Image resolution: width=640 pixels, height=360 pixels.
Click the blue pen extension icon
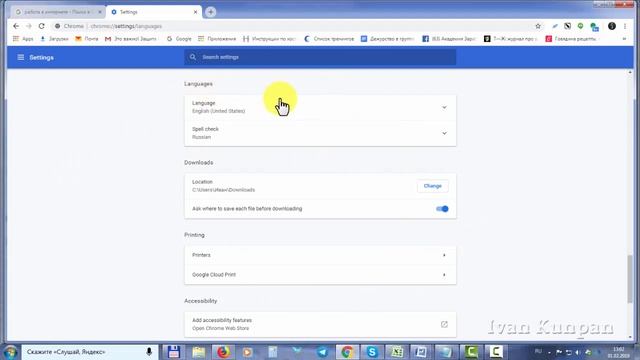555,26
